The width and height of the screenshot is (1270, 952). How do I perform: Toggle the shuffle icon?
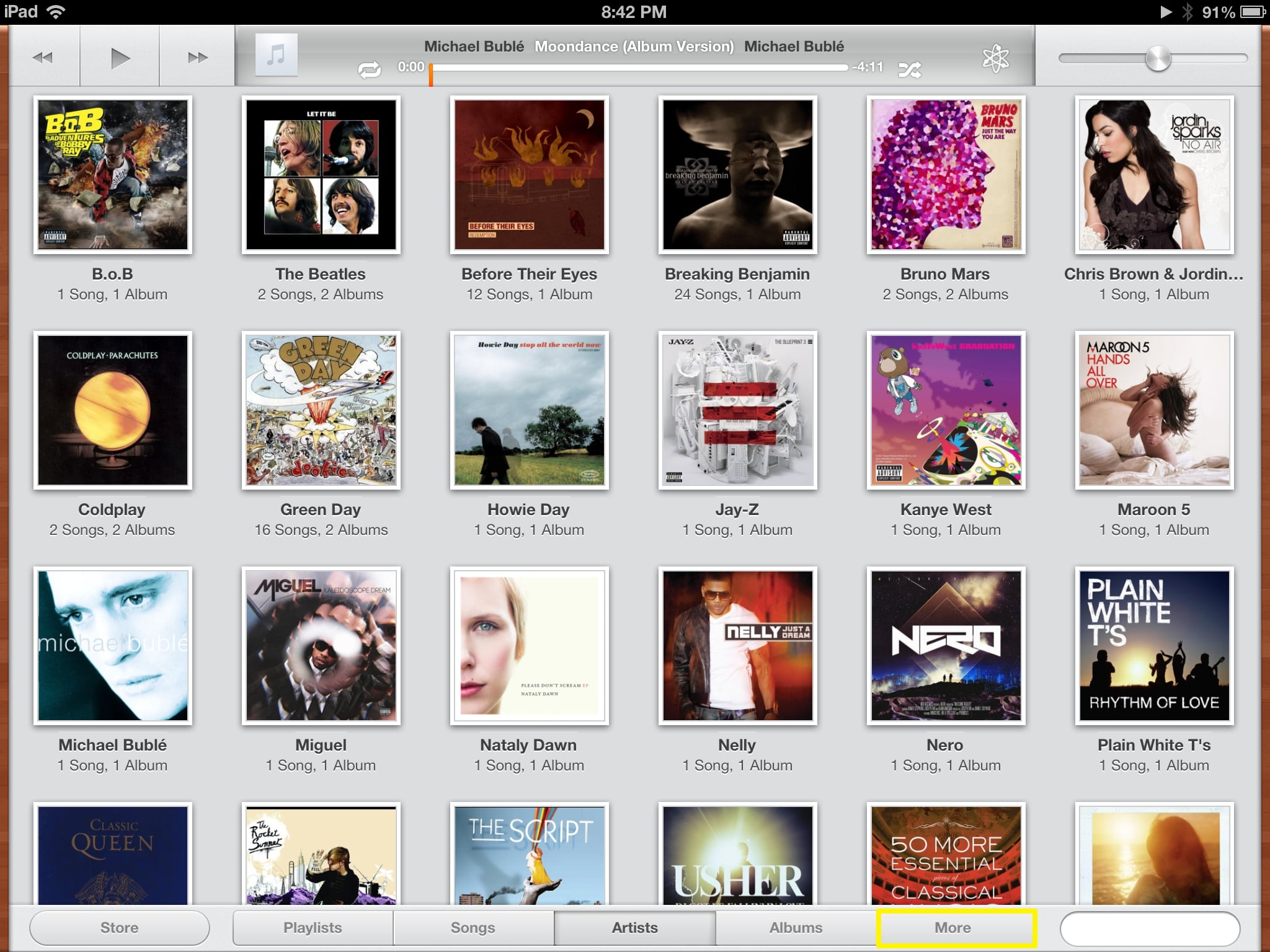(x=910, y=69)
